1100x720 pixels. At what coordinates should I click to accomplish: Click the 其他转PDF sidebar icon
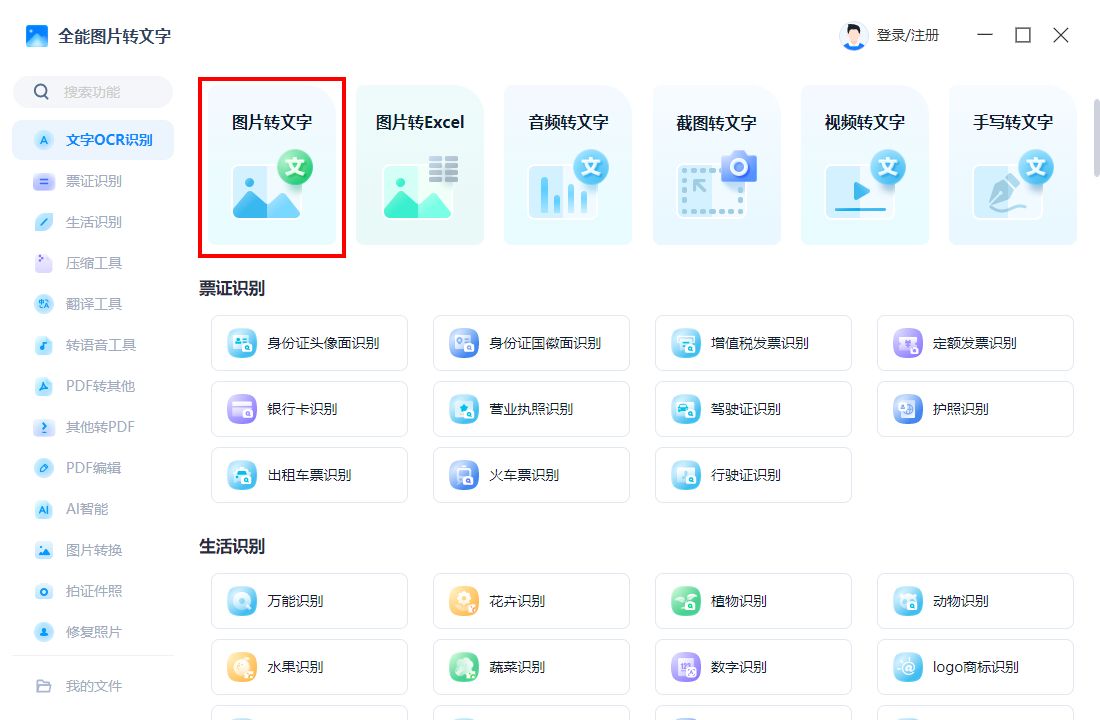pos(43,427)
